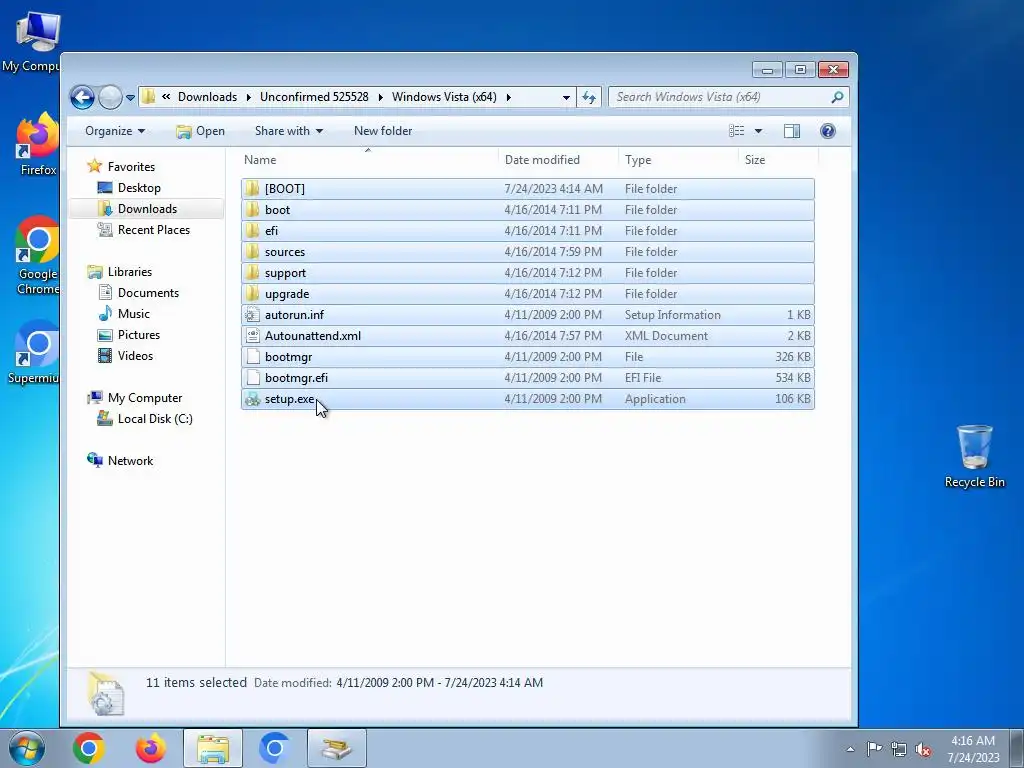Viewport: 1024px width, 768px height.
Task: Select the upgrade folder icon
Action: tap(253, 293)
